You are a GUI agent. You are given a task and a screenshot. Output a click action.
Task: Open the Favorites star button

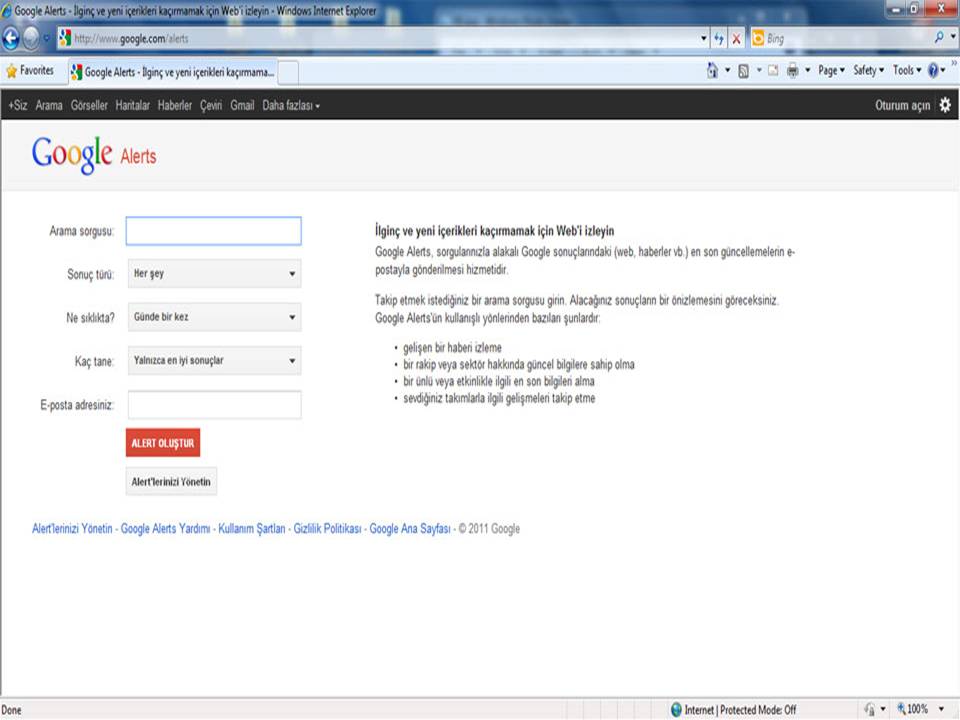pyautogui.click(x=30, y=71)
